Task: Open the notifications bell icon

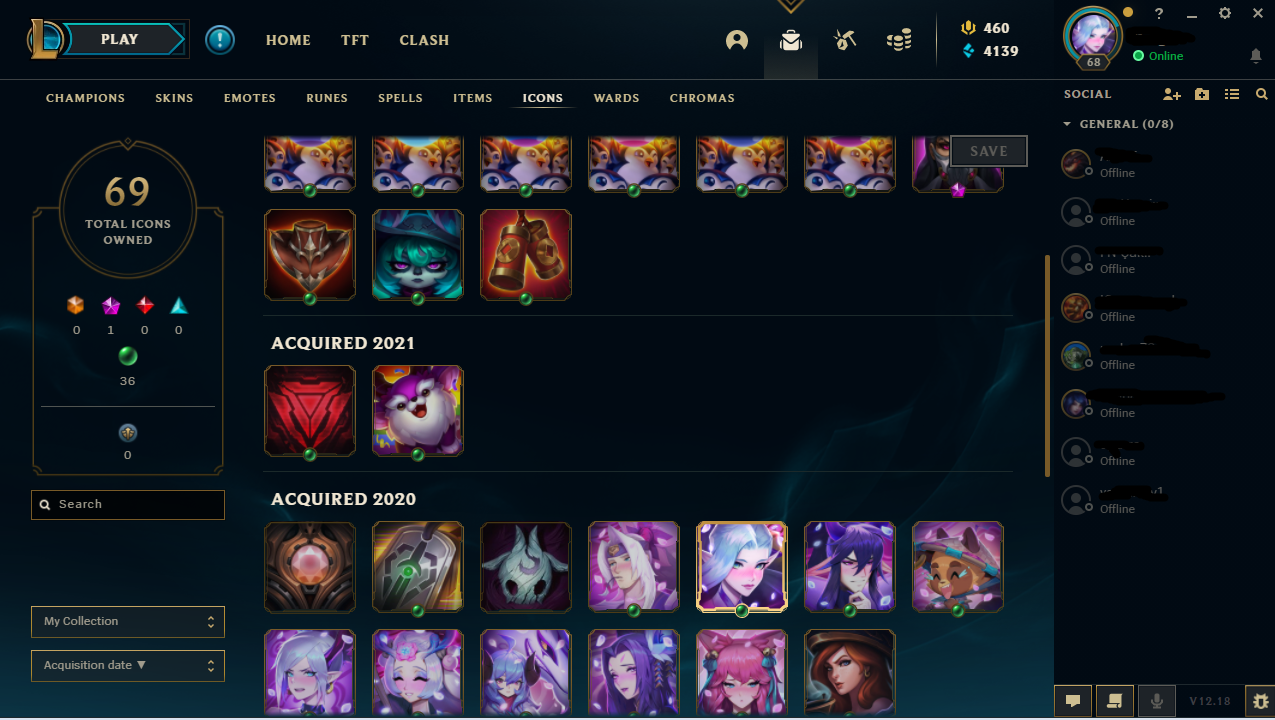Action: click(x=1256, y=57)
